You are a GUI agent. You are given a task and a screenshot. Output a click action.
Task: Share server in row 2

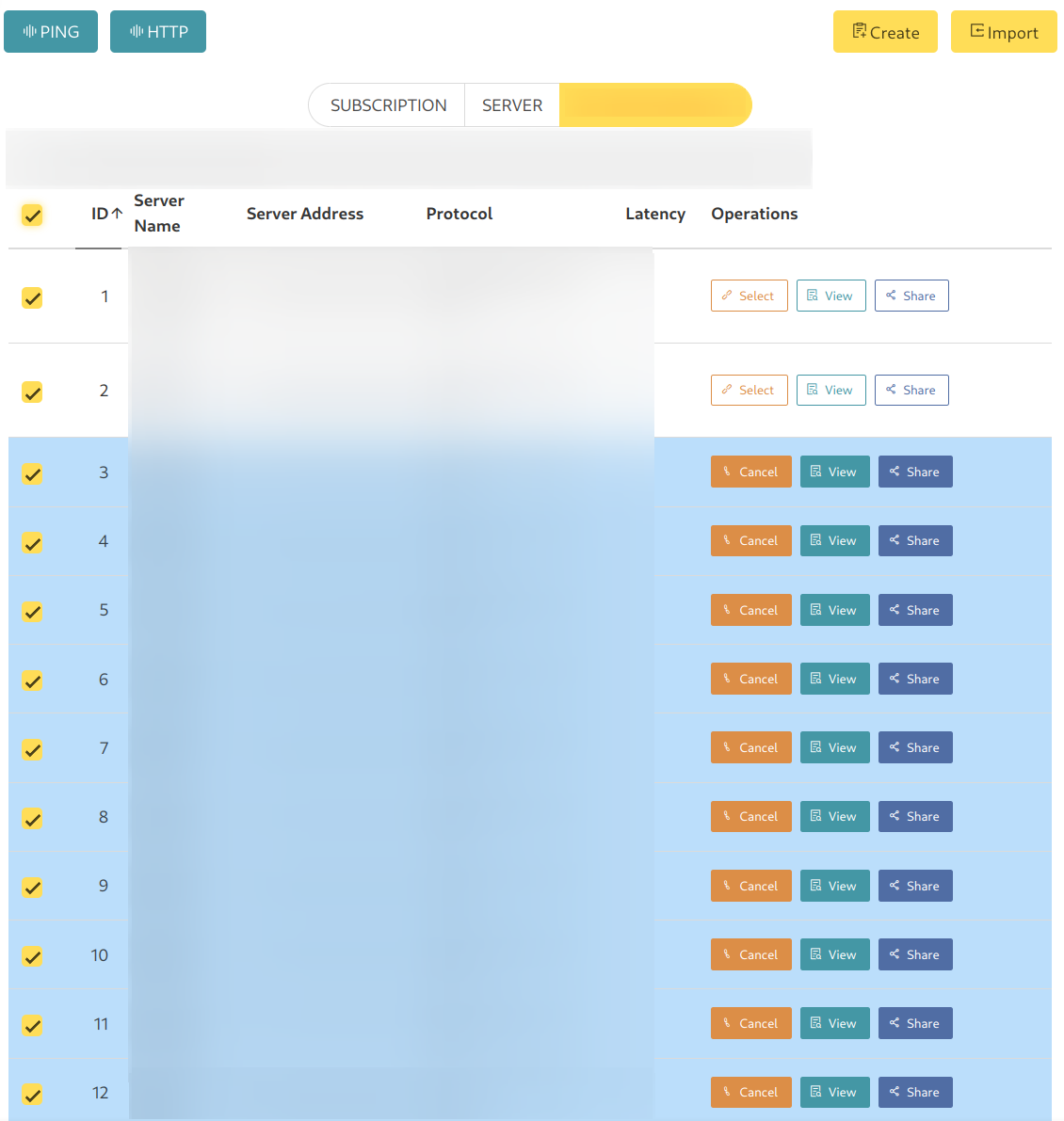911,390
